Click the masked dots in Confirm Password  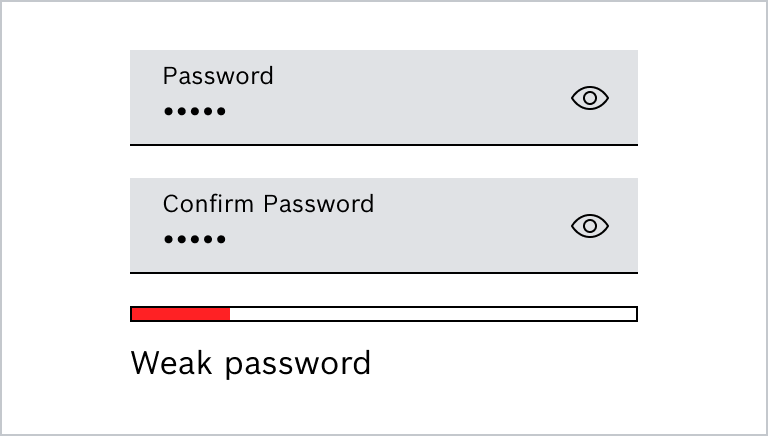[x=195, y=239]
